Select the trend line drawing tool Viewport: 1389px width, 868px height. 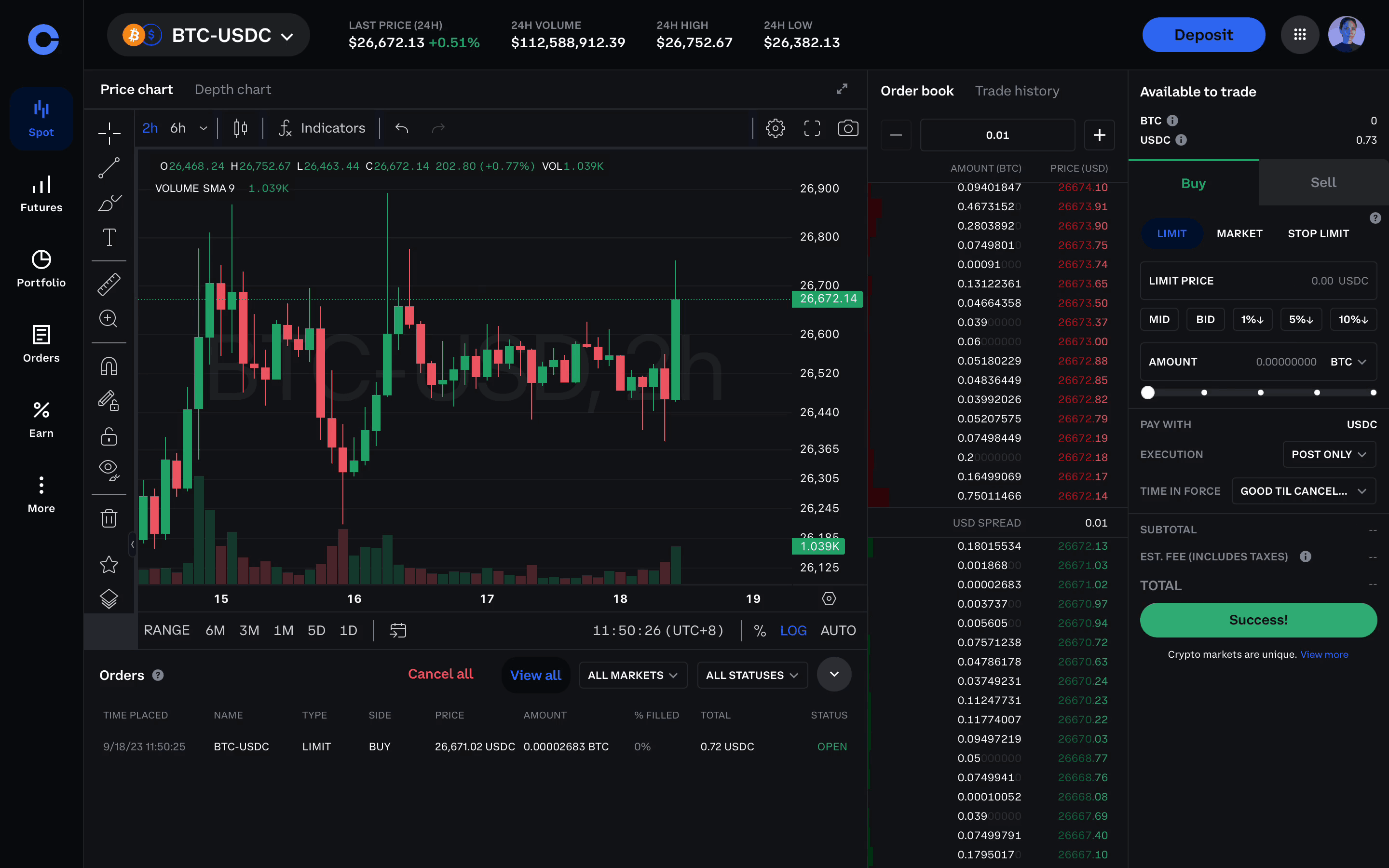coord(109,168)
